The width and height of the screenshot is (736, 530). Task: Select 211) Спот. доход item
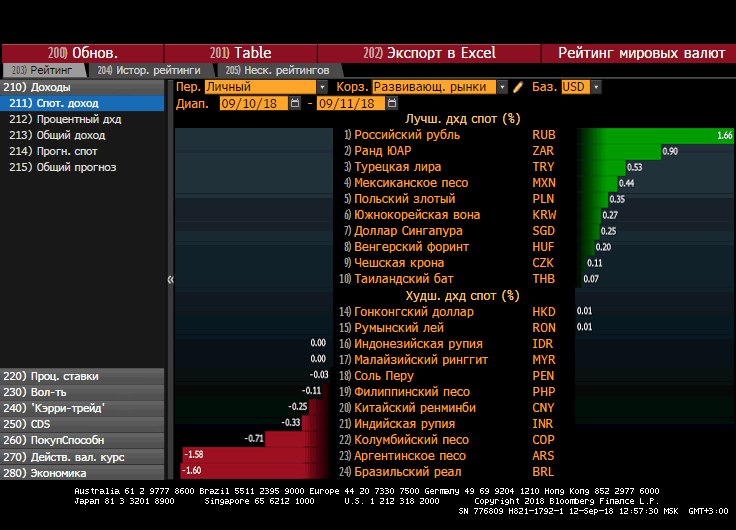click(x=82, y=103)
